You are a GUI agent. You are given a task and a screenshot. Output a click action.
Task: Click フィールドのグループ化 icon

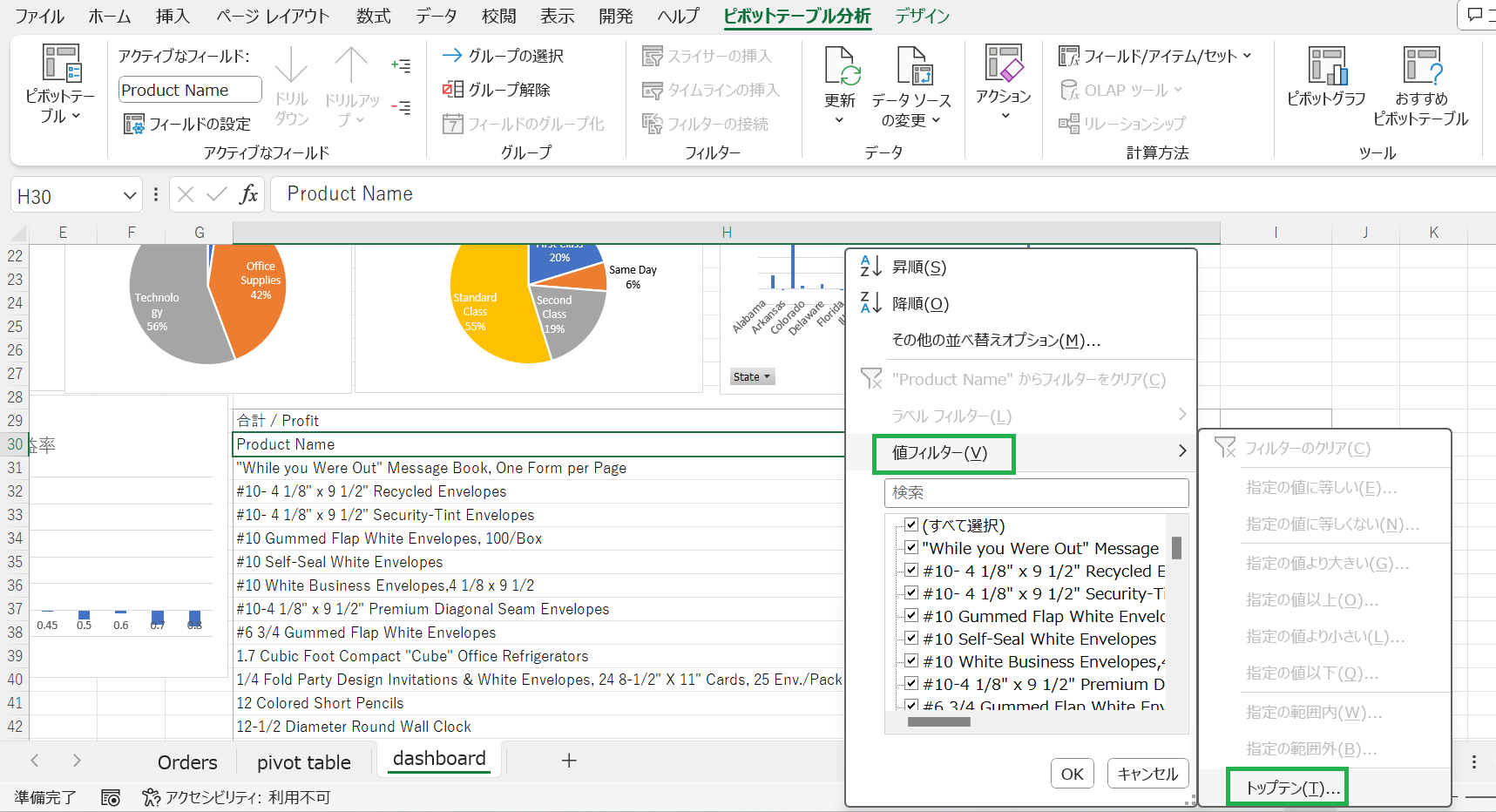(452, 124)
